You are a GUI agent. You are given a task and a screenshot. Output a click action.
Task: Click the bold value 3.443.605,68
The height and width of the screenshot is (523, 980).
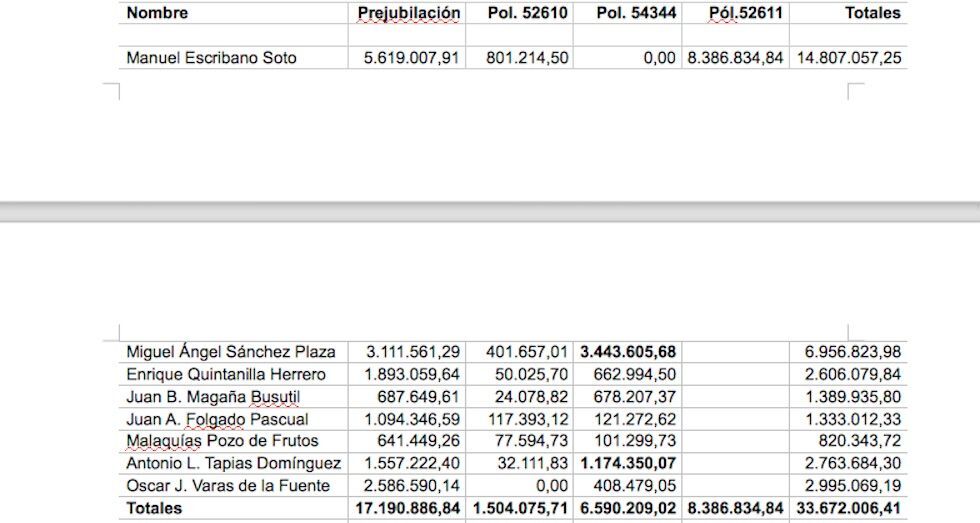[x=629, y=352]
